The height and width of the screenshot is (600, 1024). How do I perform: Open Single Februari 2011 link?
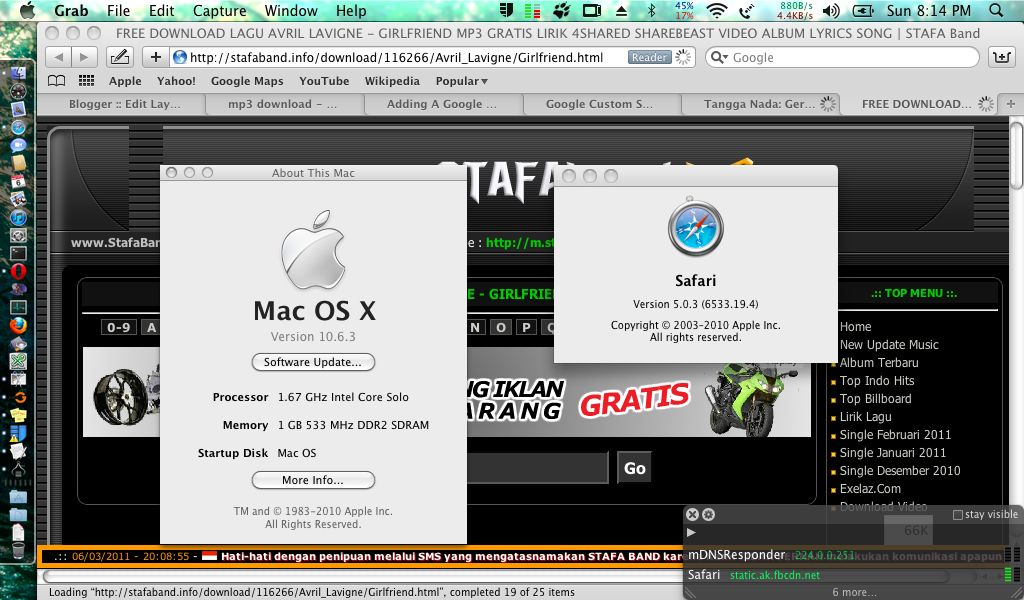[895, 435]
